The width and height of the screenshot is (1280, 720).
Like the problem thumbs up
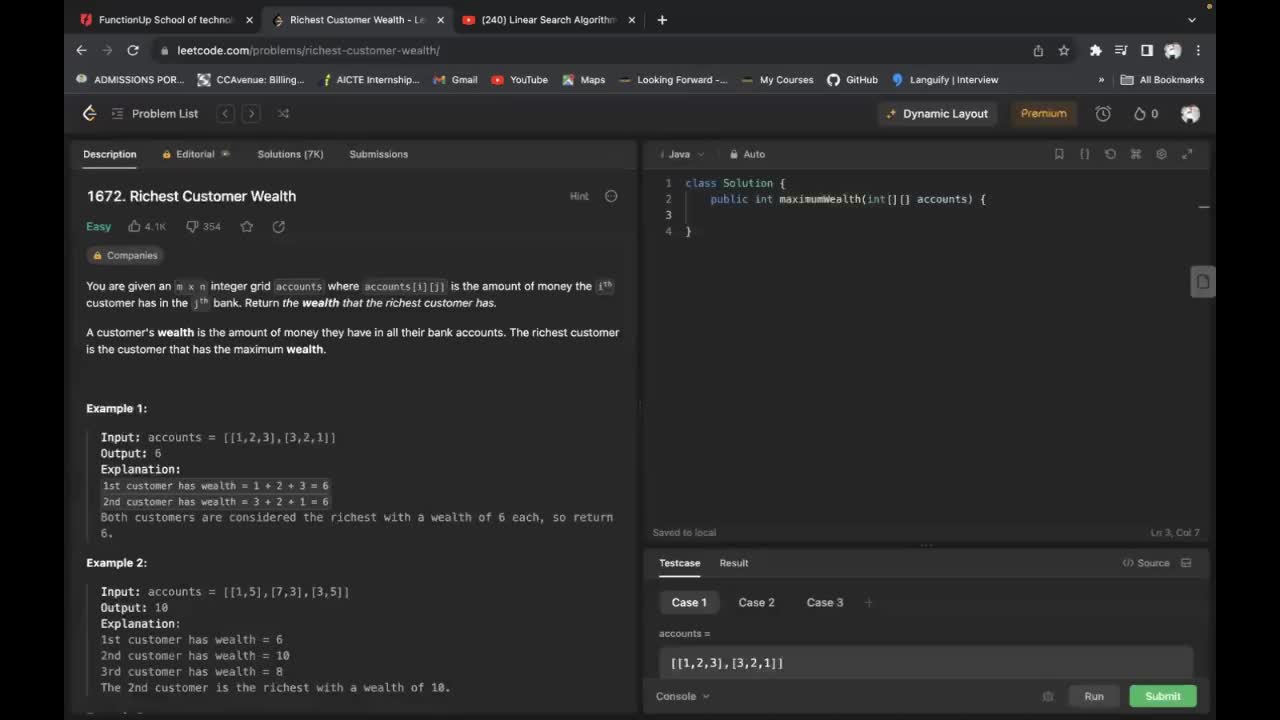pos(147,226)
